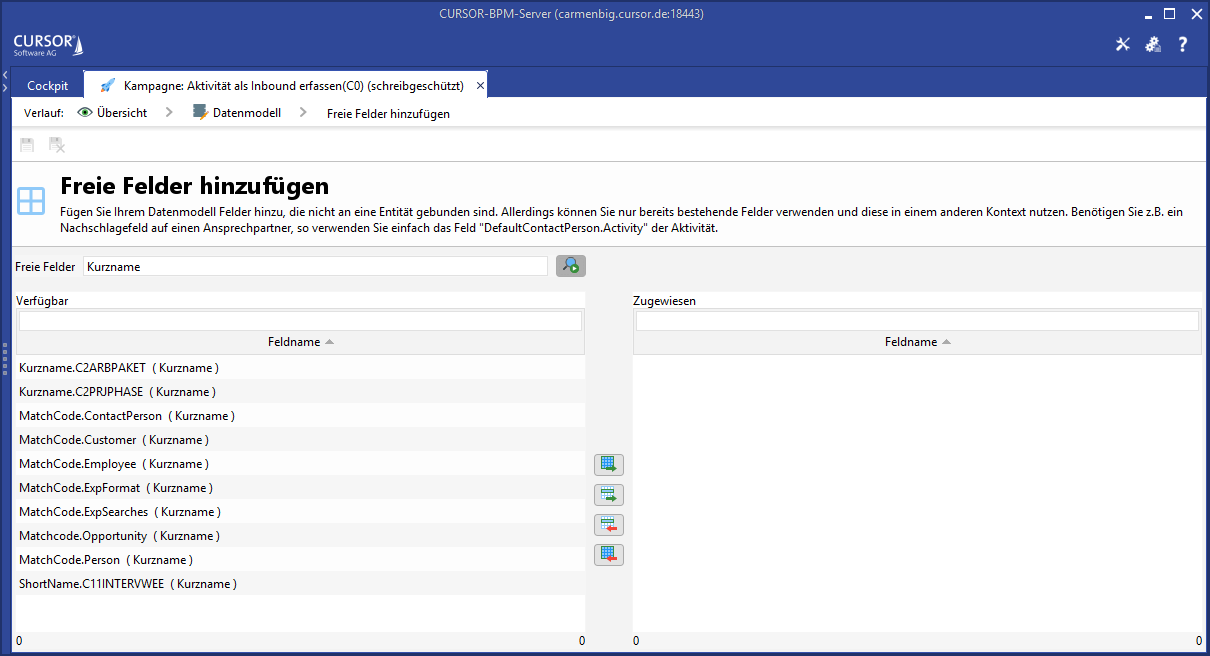This screenshot has height=656, width=1210.
Task: Switch to the Cockpit tab
Action: (x=48, y=86)
